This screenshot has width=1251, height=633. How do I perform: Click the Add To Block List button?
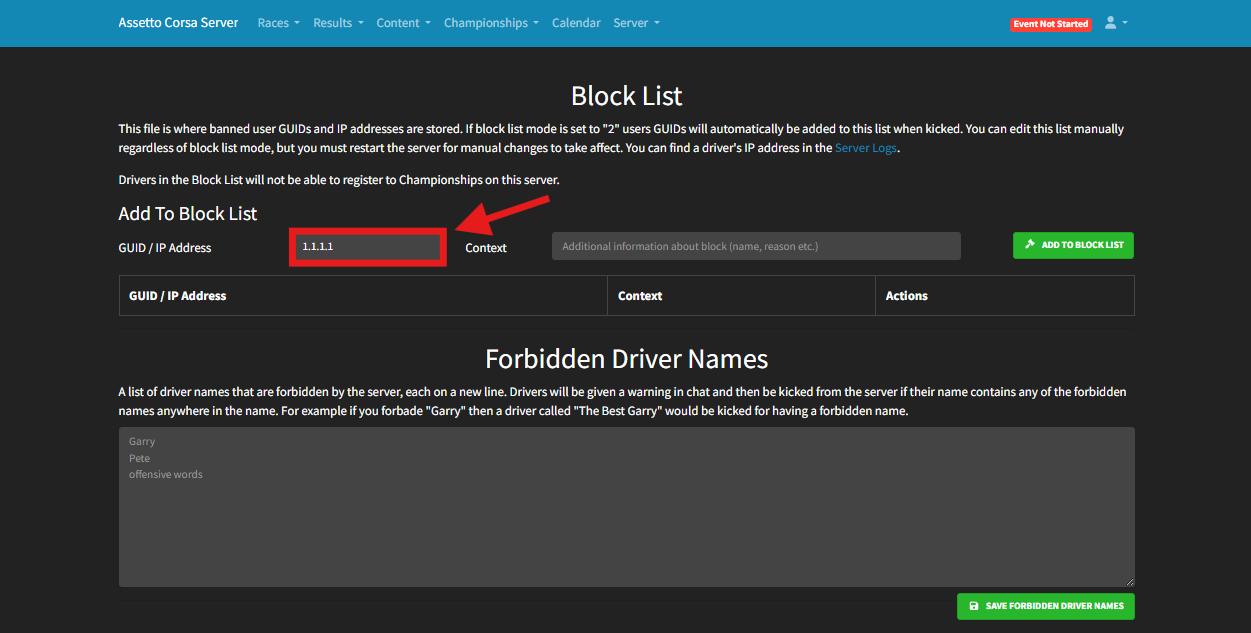click(x=1073, y=245)
